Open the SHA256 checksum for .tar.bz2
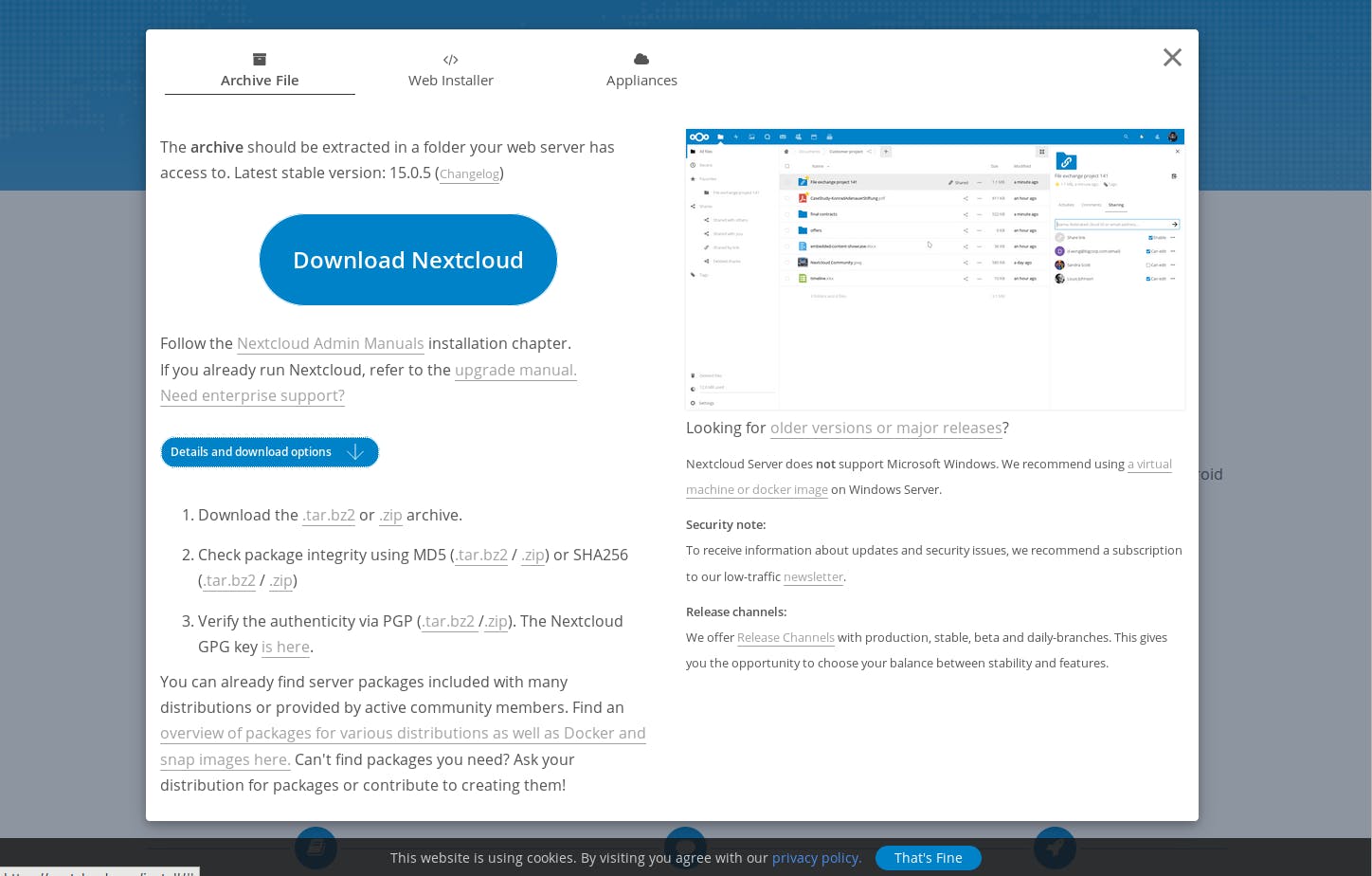 [229, 580]
